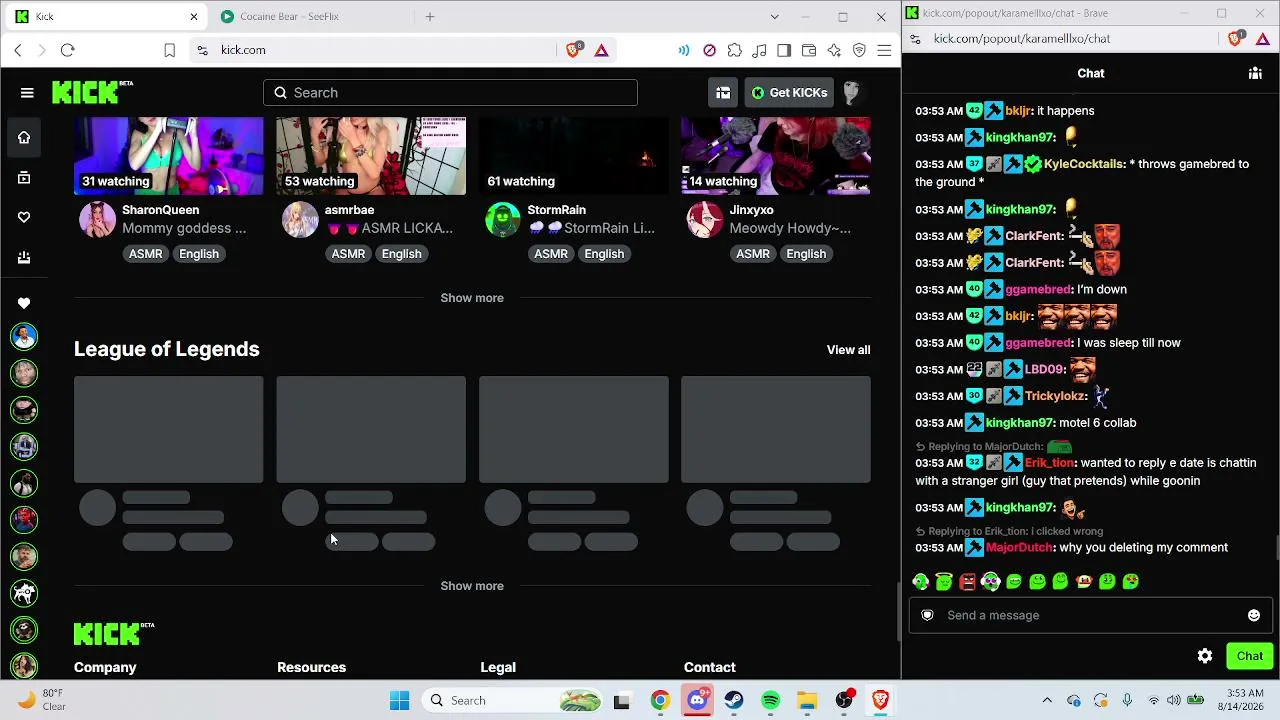Click the chat identity shield icon
The image size is (1280, 720).
click(x=927, y=615)
